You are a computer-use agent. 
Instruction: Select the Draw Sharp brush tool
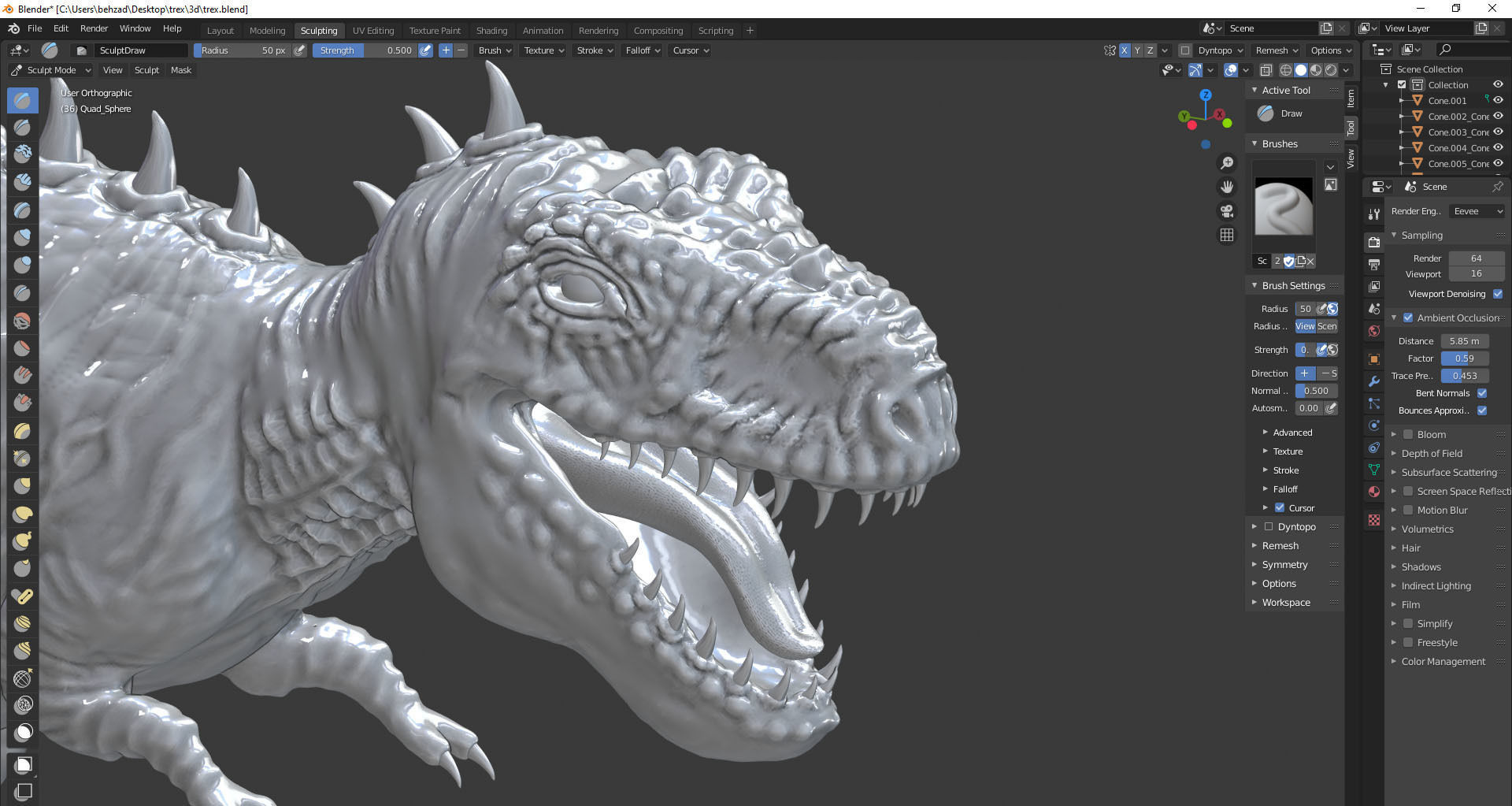[23, 128]
